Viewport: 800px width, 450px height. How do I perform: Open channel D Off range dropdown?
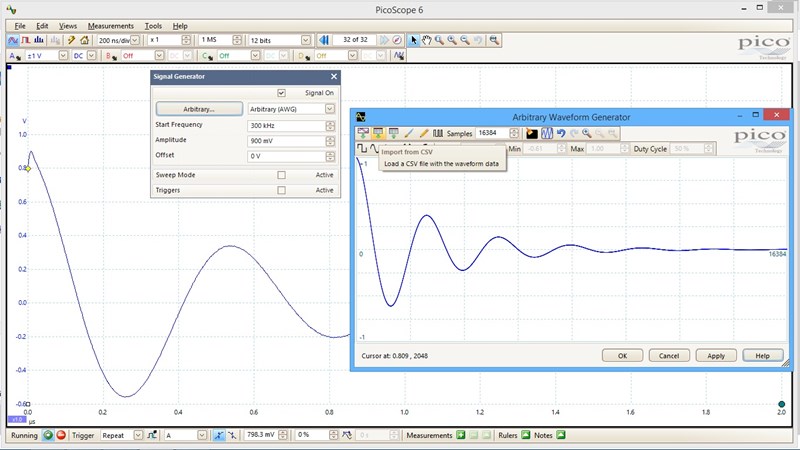pos(352,55)
